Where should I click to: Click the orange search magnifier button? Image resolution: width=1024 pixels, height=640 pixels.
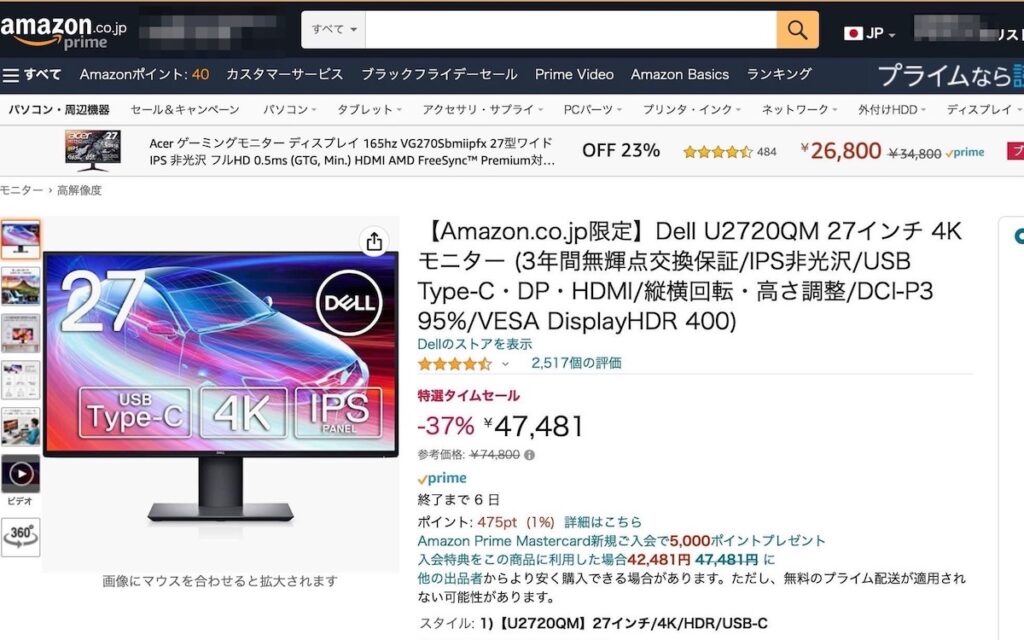797,29
